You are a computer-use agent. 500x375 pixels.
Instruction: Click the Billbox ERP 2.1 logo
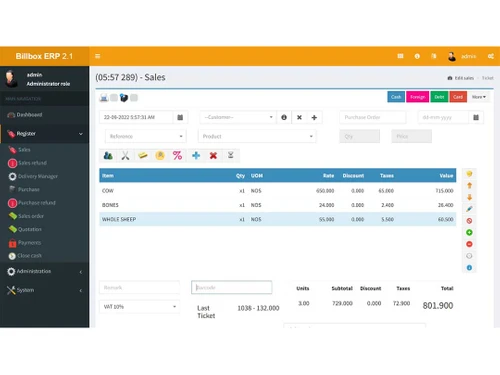point(44,56)
